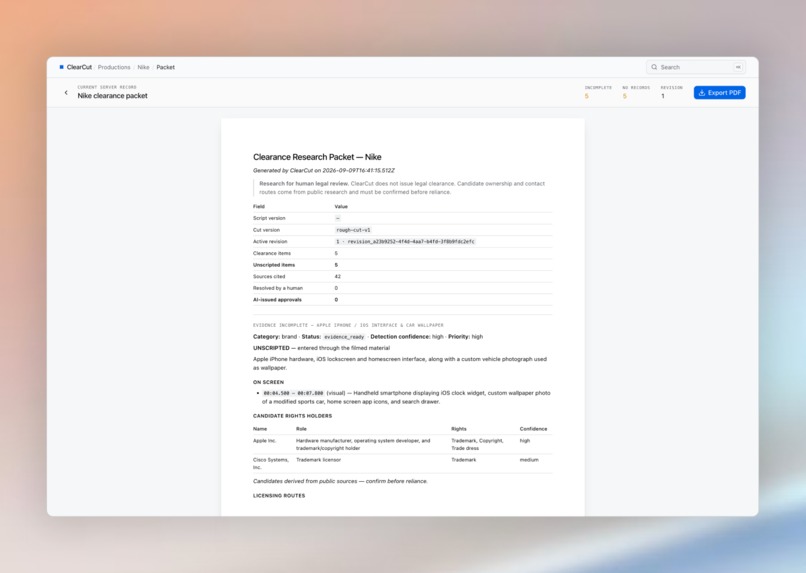Click the Licensing Routes heading
This screenshot has height=573, width=806.
[279, 495]
